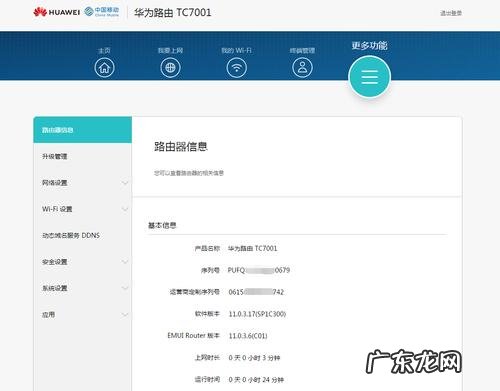Open 网络设置 sidebar item
The width and height of the screenshot is (500, 391).
click(82, 183)
